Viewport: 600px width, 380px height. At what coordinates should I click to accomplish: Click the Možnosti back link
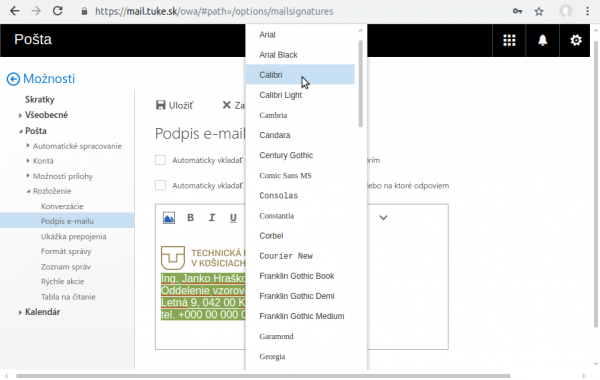(49, 79)
